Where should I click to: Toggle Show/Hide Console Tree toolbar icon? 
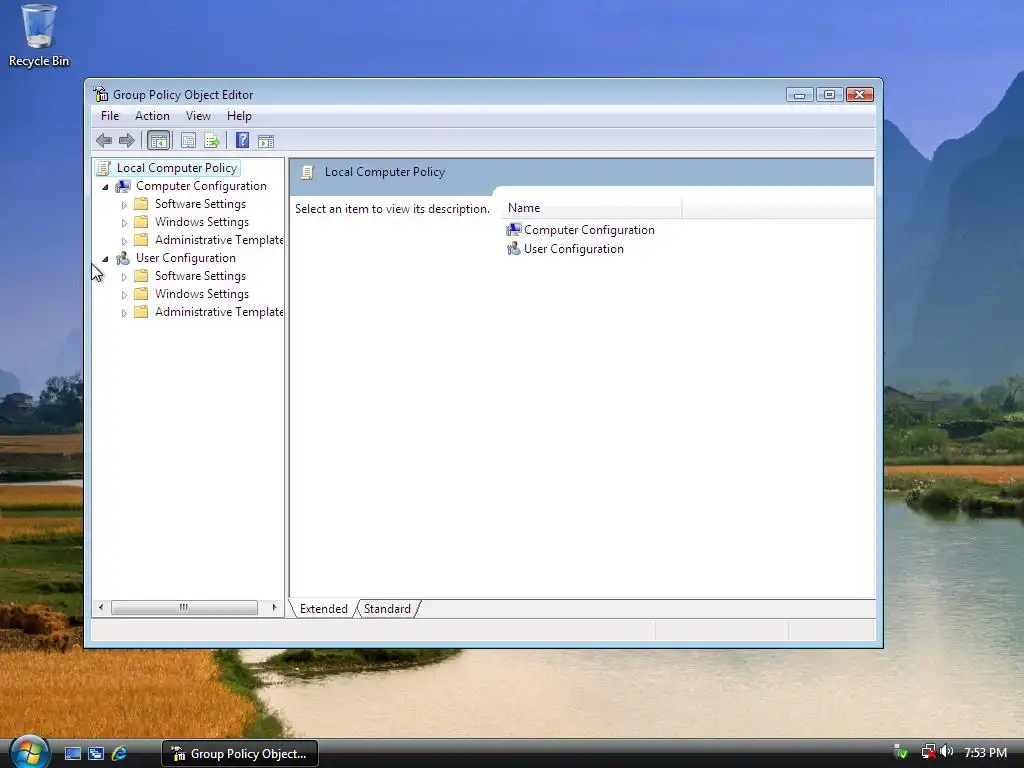click(159, 140)
